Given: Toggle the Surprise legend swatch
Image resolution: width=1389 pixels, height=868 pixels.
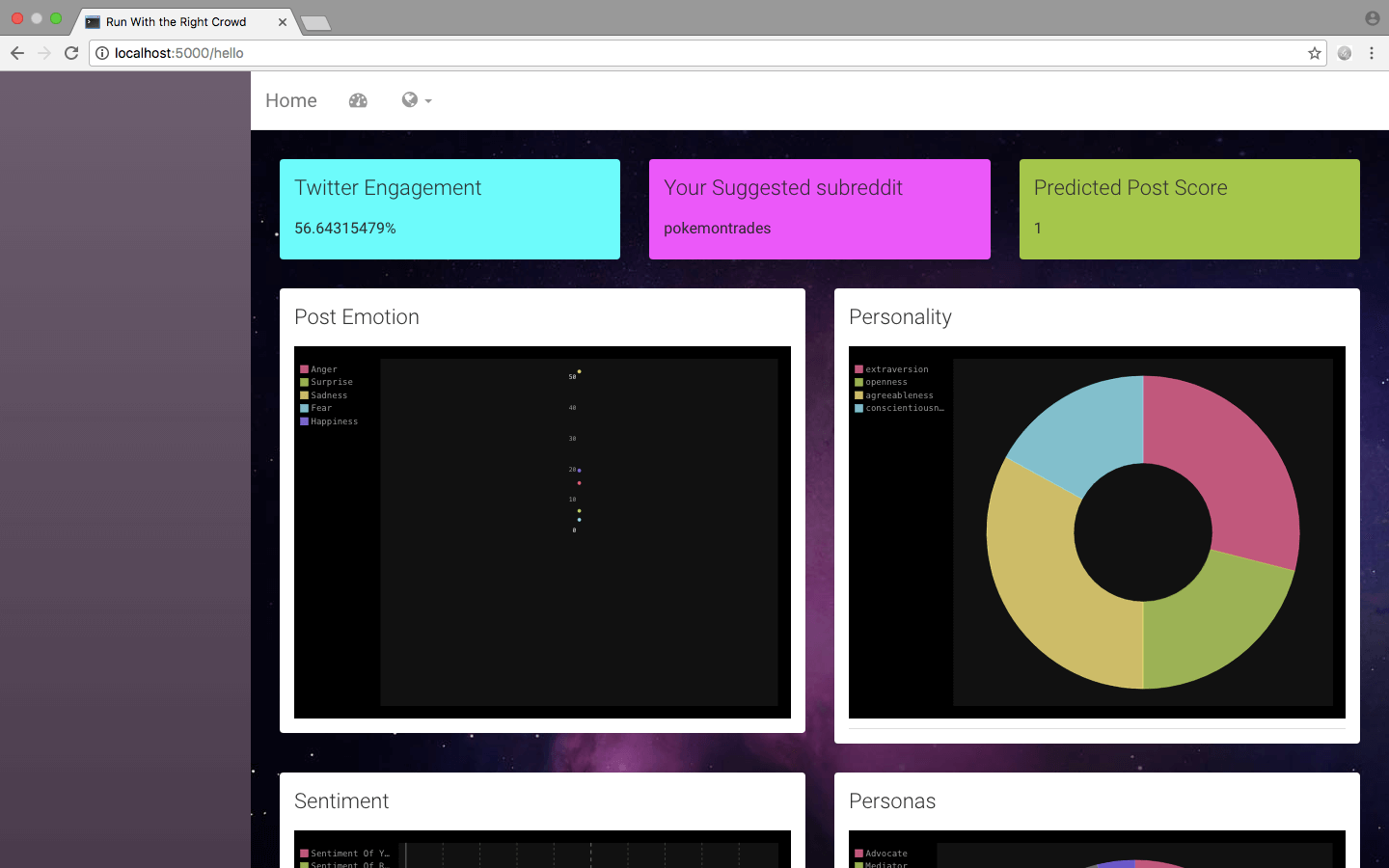Looking at the screenshot, I should 305,382.
